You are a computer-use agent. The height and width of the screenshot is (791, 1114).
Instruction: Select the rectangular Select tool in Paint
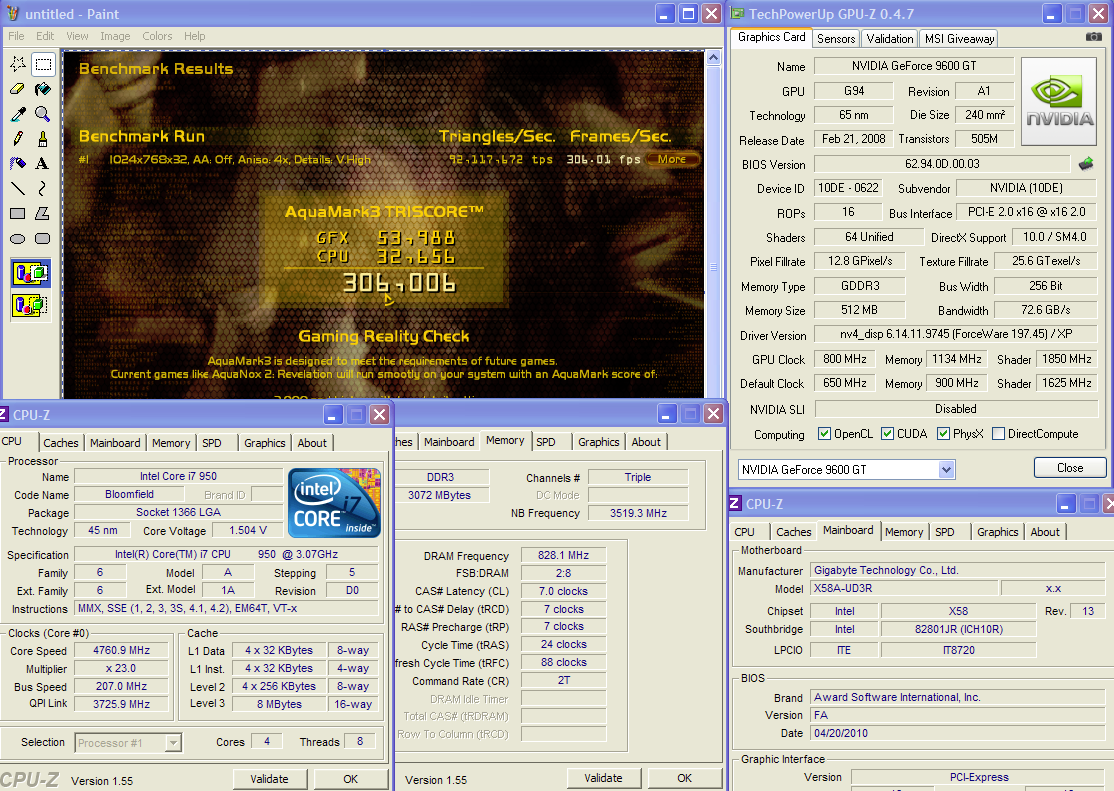click(x=43, y=65)
